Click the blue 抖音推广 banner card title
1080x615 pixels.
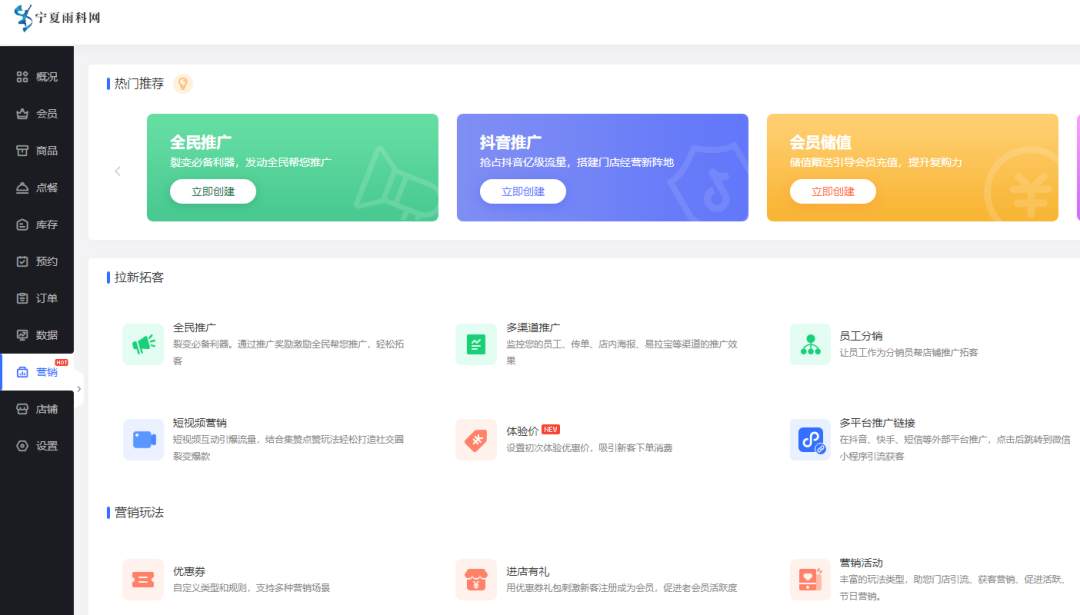(x=510, y=143)
